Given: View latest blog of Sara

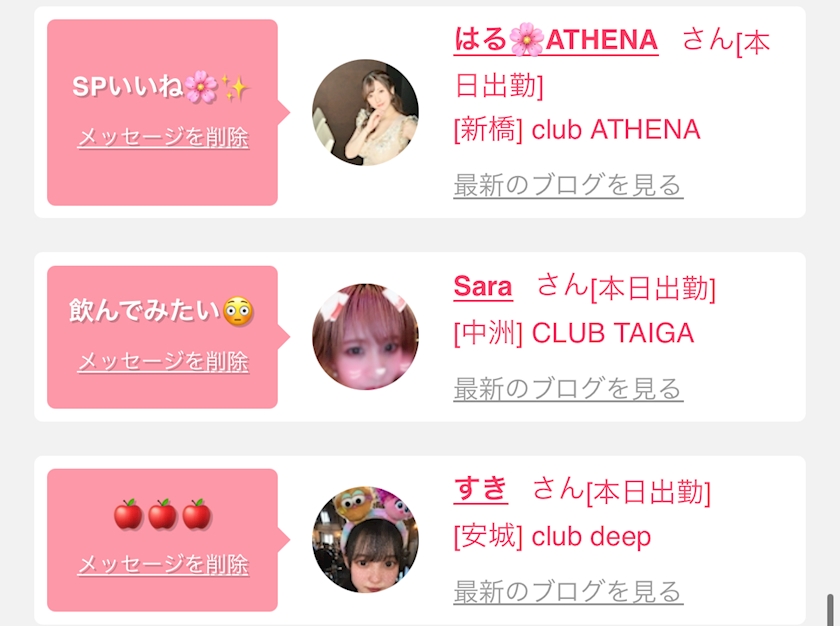Looking at the screenshot, I should (x=568, y=389).
